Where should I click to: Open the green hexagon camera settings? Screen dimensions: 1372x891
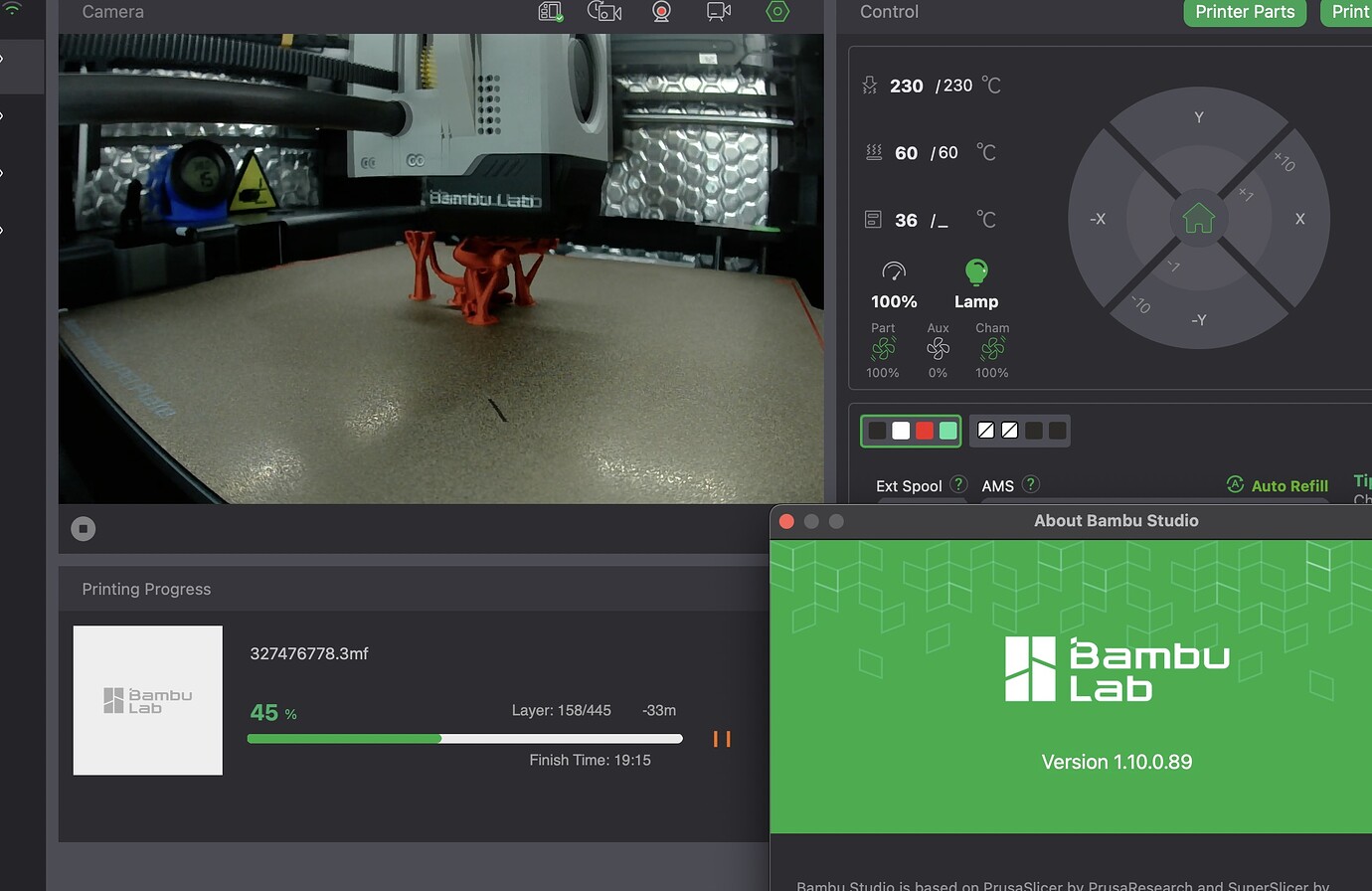point(777,11)
